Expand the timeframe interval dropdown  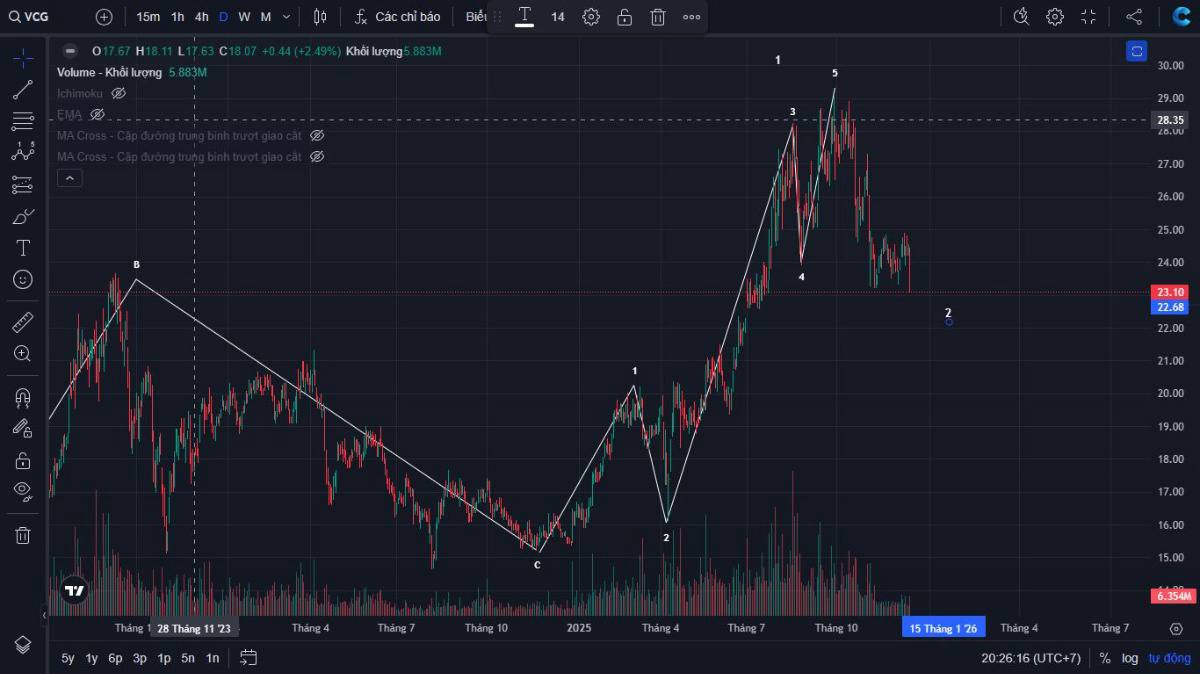[x=287, y=17]
